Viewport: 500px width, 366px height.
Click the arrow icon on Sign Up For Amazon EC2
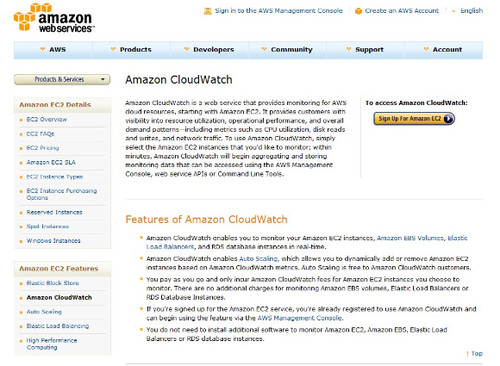point(449,119)
